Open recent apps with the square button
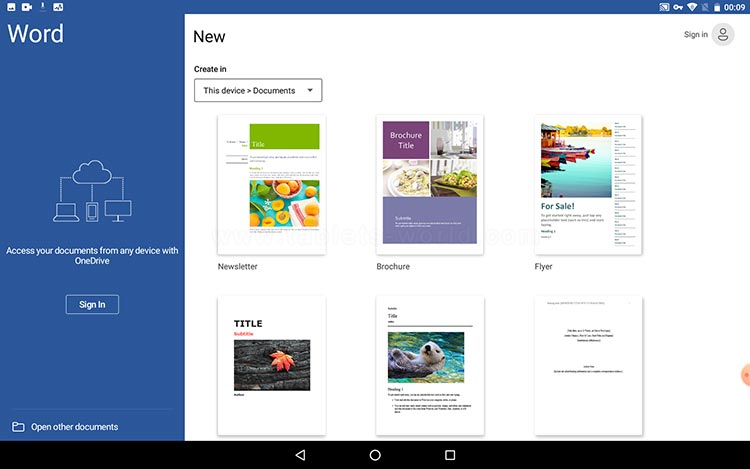The height and width of the screenshot is (469, 750). [x=450, y=455]
